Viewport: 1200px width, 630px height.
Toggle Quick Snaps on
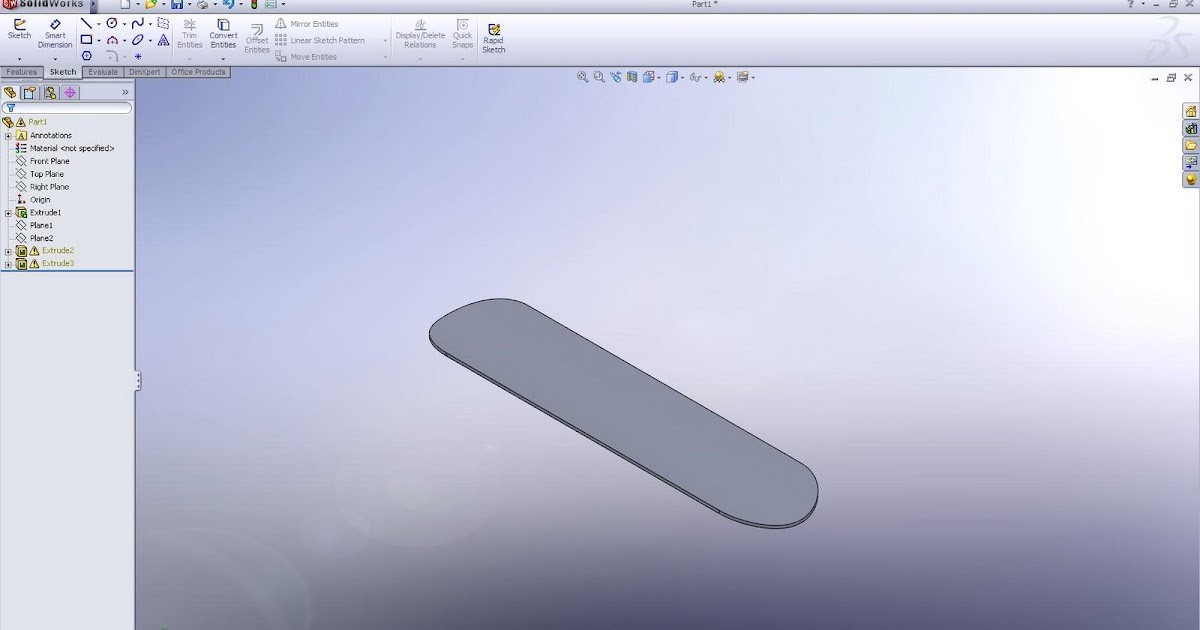pos(462,37)
